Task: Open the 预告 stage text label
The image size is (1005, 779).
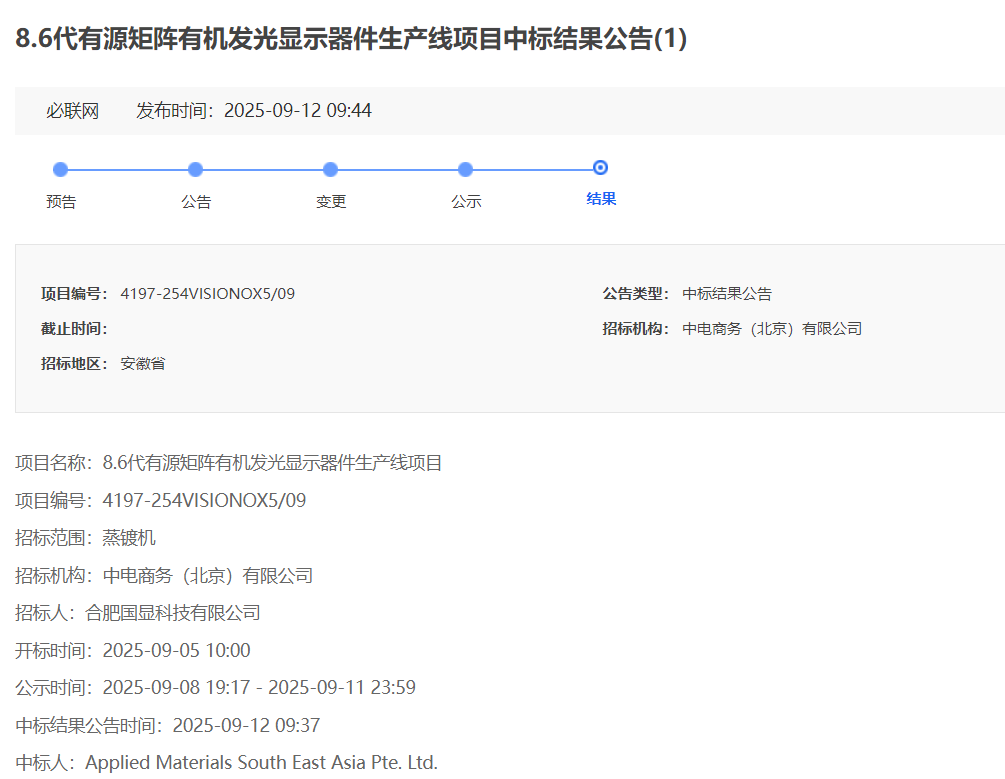Action: tap(61, 202)
